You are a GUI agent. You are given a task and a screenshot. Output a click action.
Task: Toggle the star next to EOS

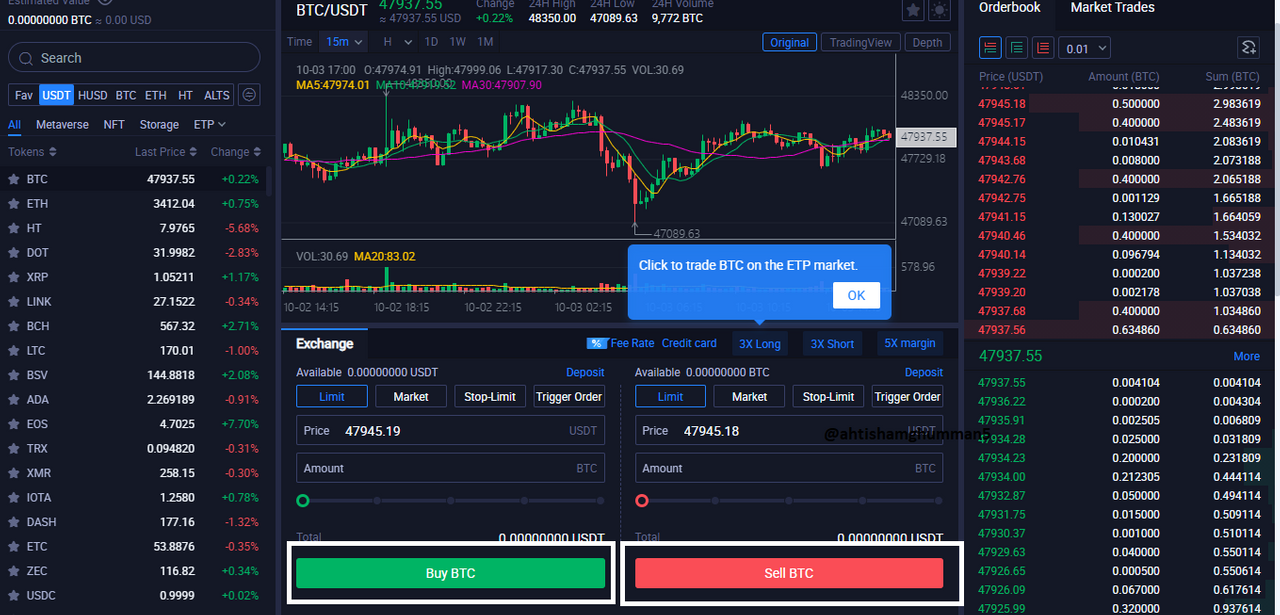14,424
